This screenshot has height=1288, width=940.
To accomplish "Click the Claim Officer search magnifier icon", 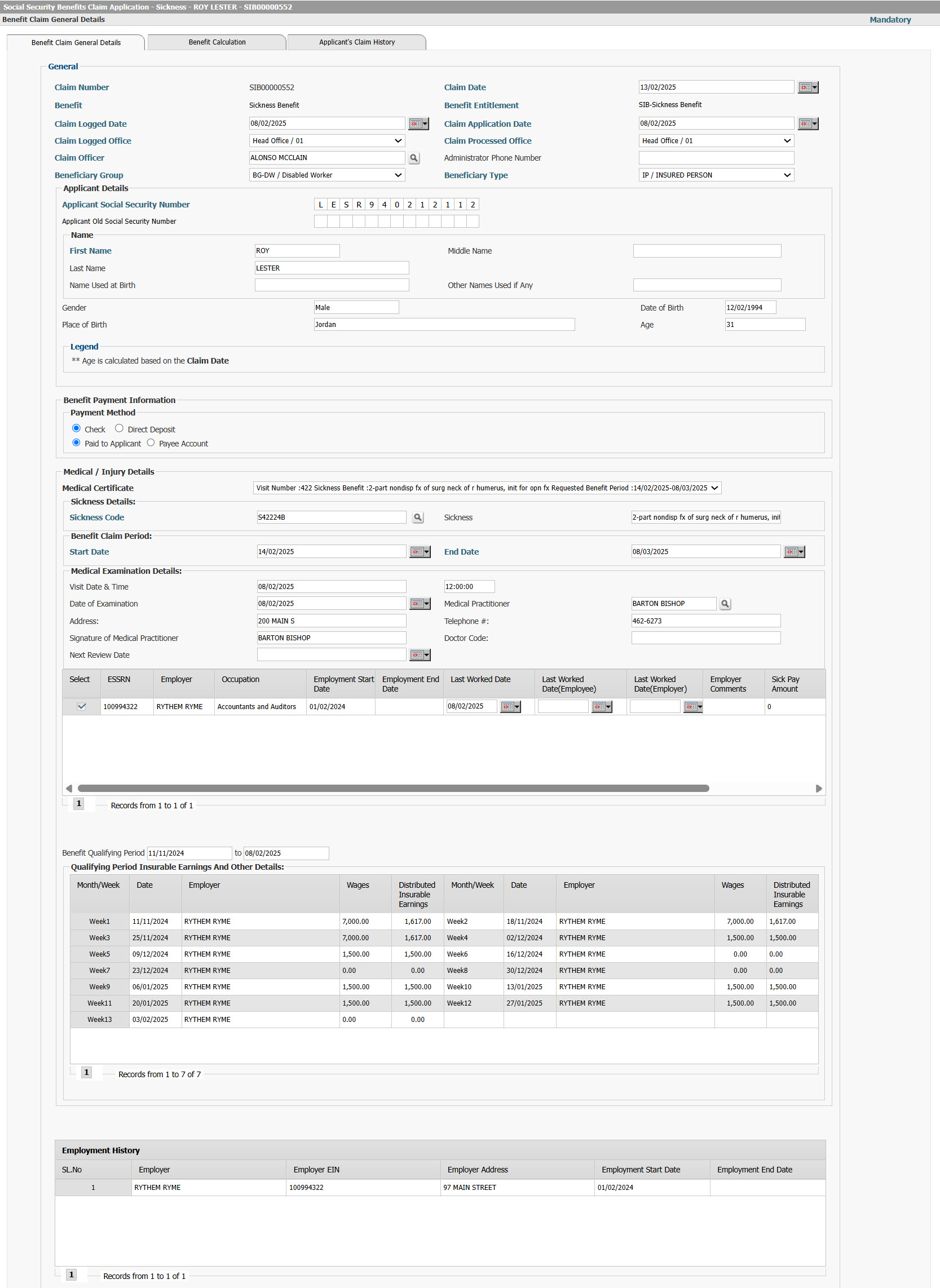I will [x=414, y=158].
